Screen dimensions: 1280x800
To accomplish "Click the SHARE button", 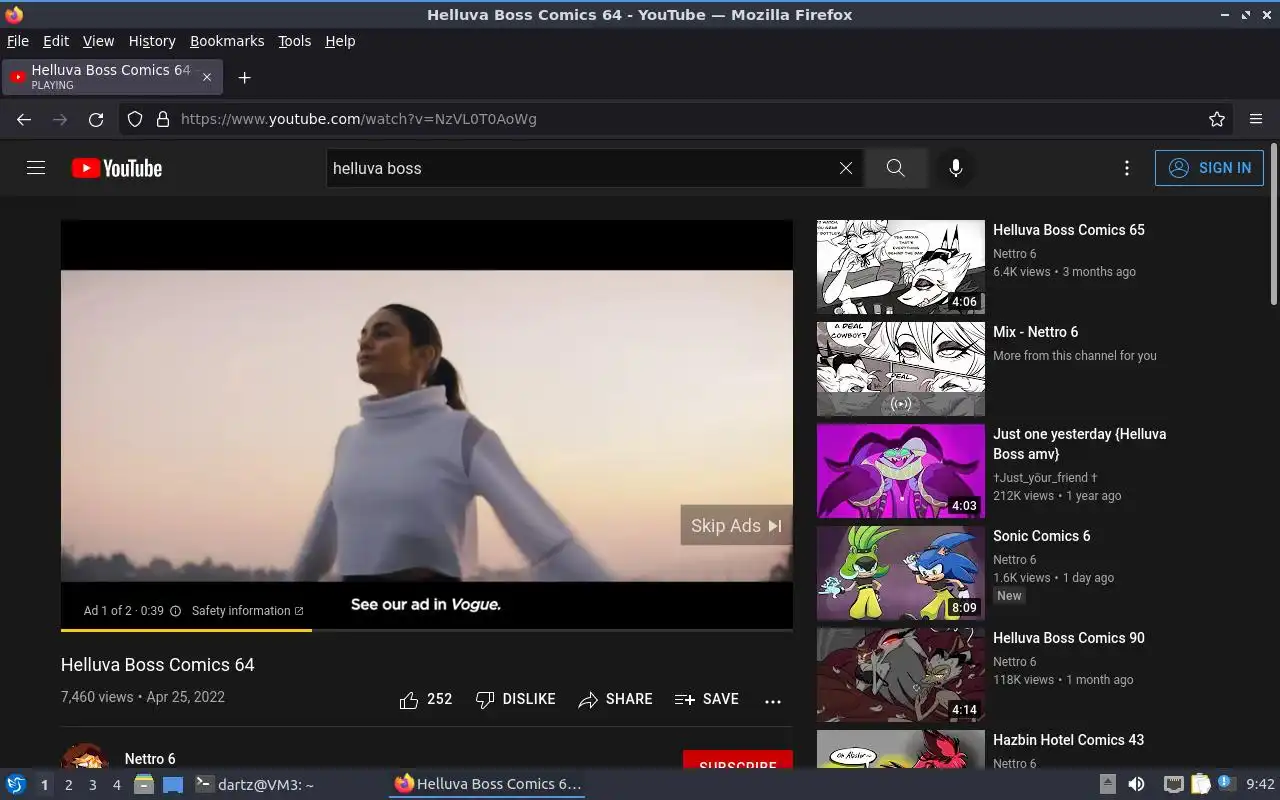I will point(615,700).
